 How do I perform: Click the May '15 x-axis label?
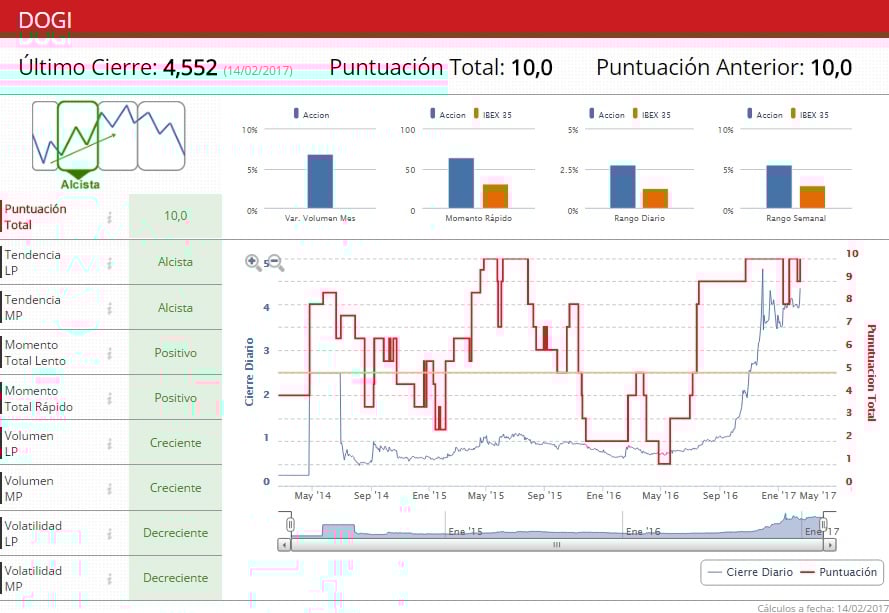pyautogui.click(x=485, y=496)
